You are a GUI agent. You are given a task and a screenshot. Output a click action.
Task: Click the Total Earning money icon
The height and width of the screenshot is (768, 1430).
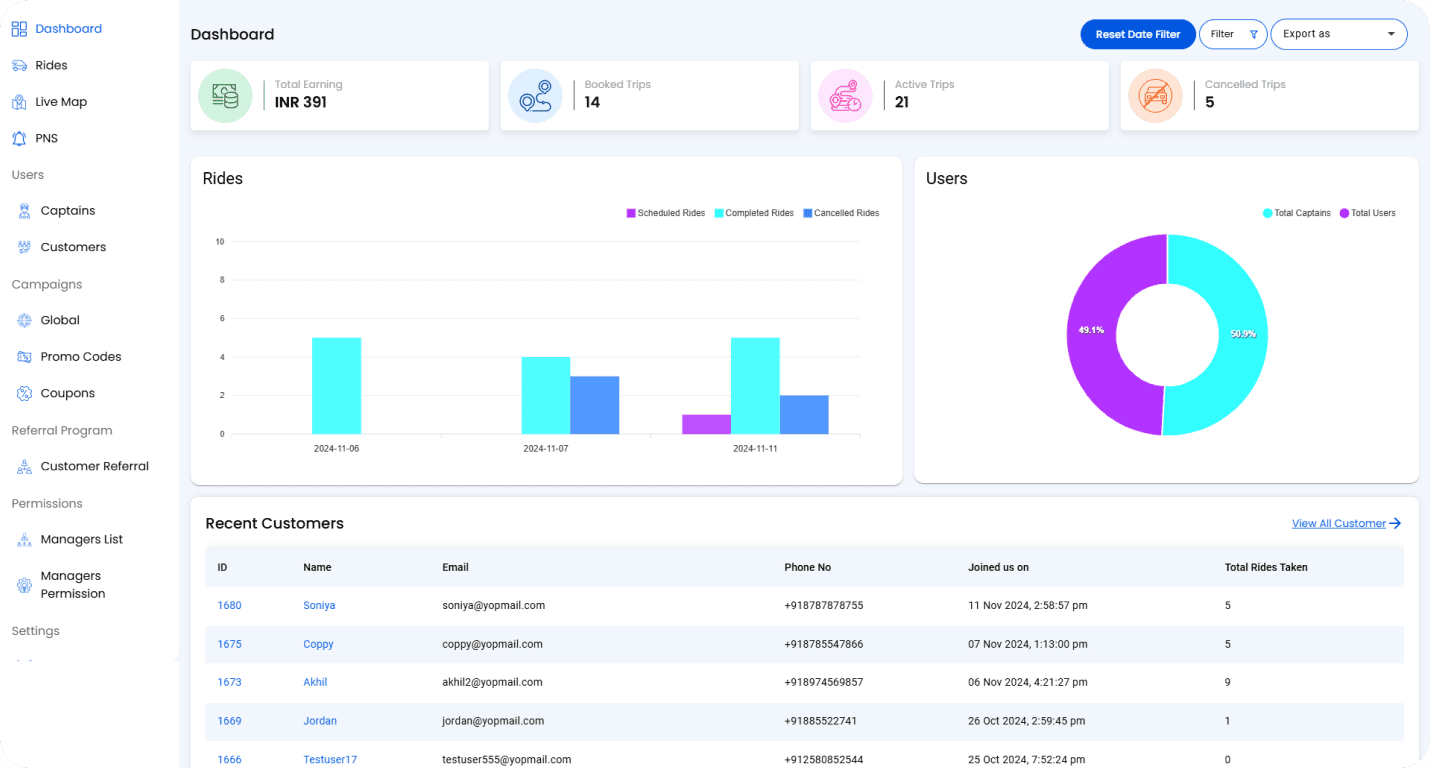(x=225, y=96)
